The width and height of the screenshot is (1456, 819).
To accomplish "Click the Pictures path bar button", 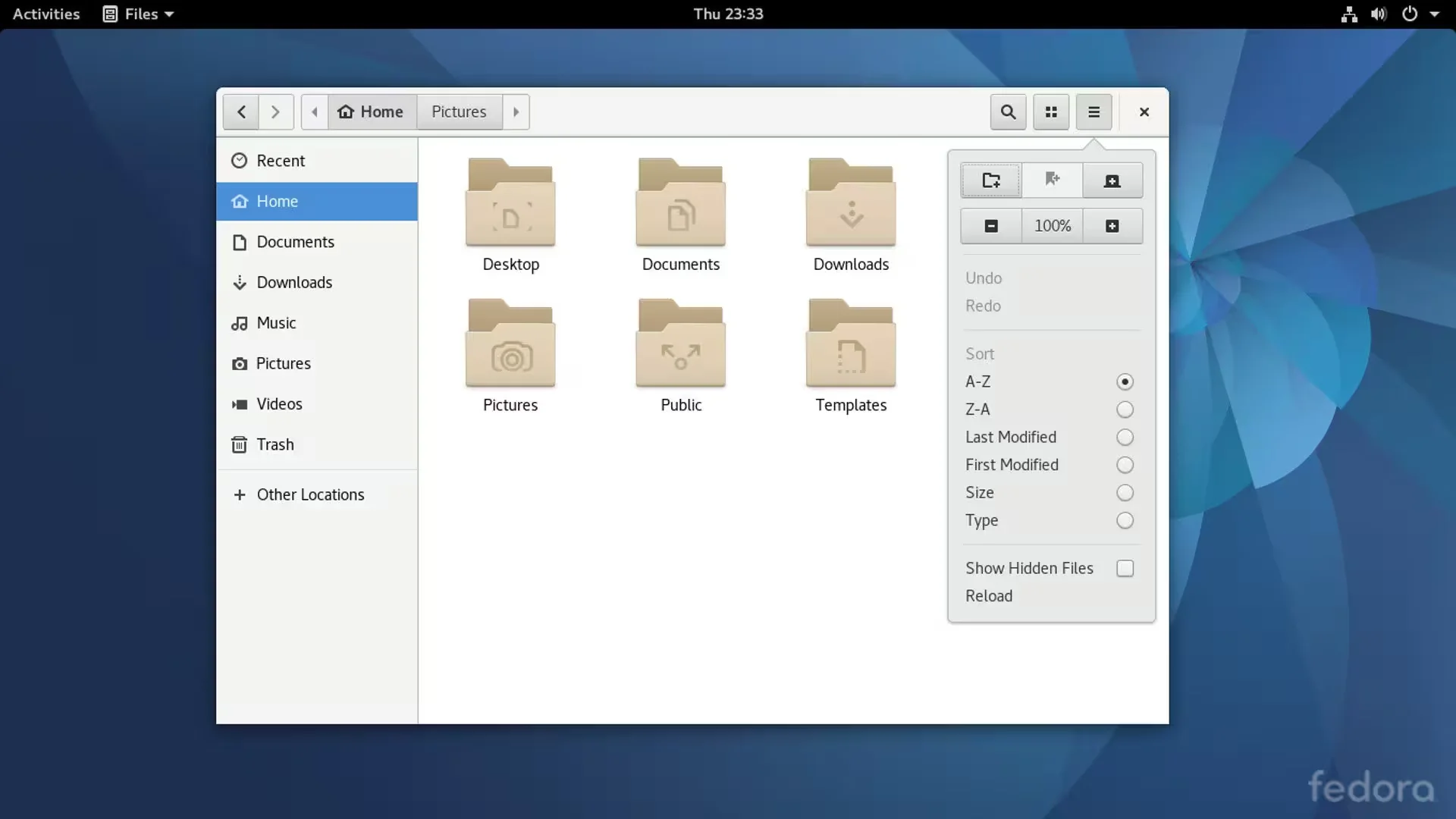I will tap(459, 112).
